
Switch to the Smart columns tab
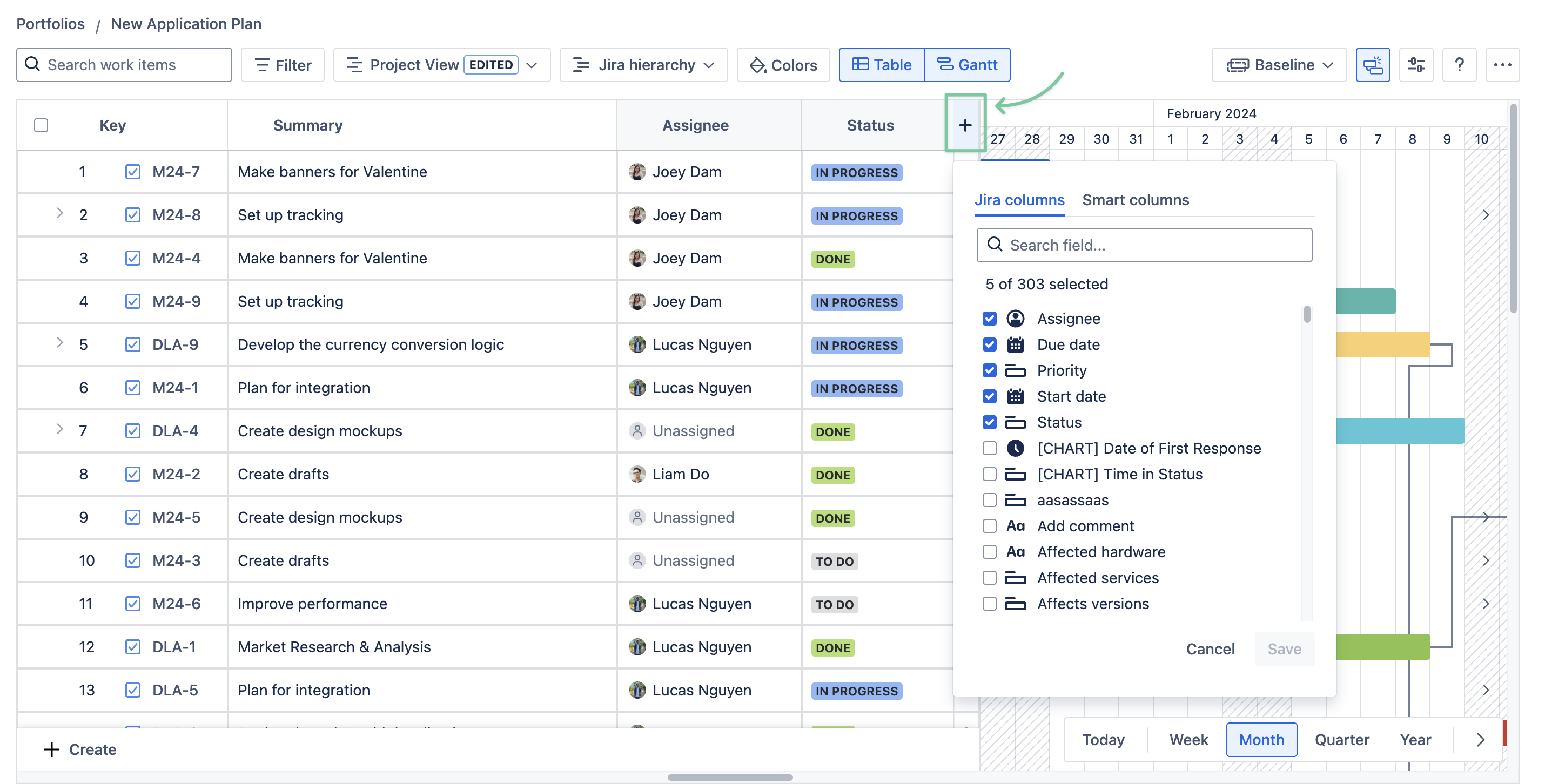pyautogui.click(x=1135, y=200)
